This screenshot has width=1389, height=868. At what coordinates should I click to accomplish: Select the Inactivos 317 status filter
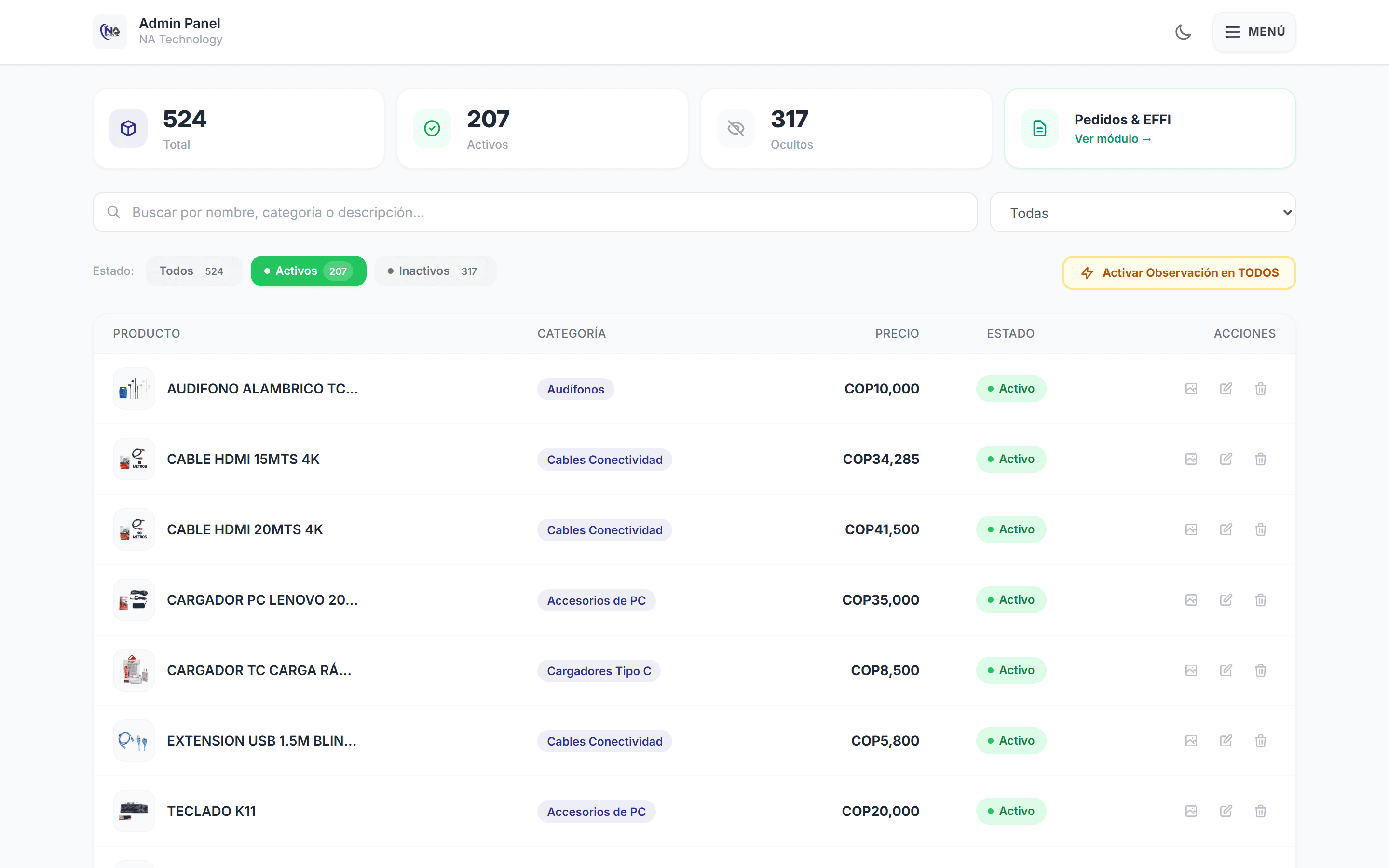click(435, 271)
